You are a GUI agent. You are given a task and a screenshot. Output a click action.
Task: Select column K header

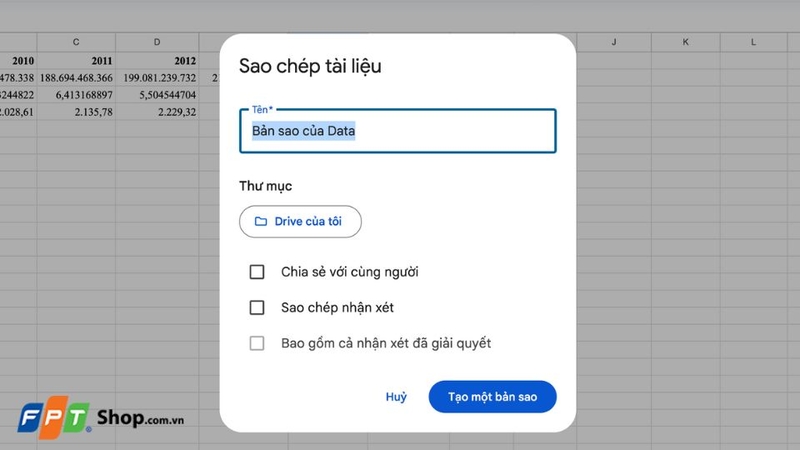pyautogui.click(x=686, y=42)
